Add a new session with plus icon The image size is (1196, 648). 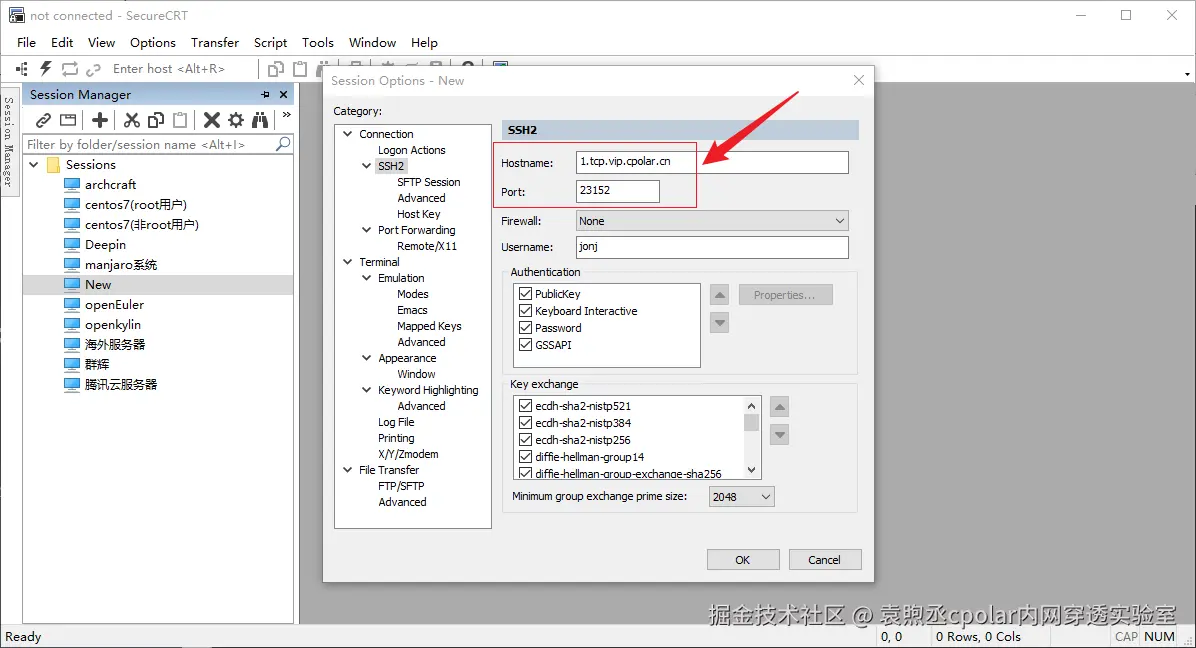coord(99,120)
